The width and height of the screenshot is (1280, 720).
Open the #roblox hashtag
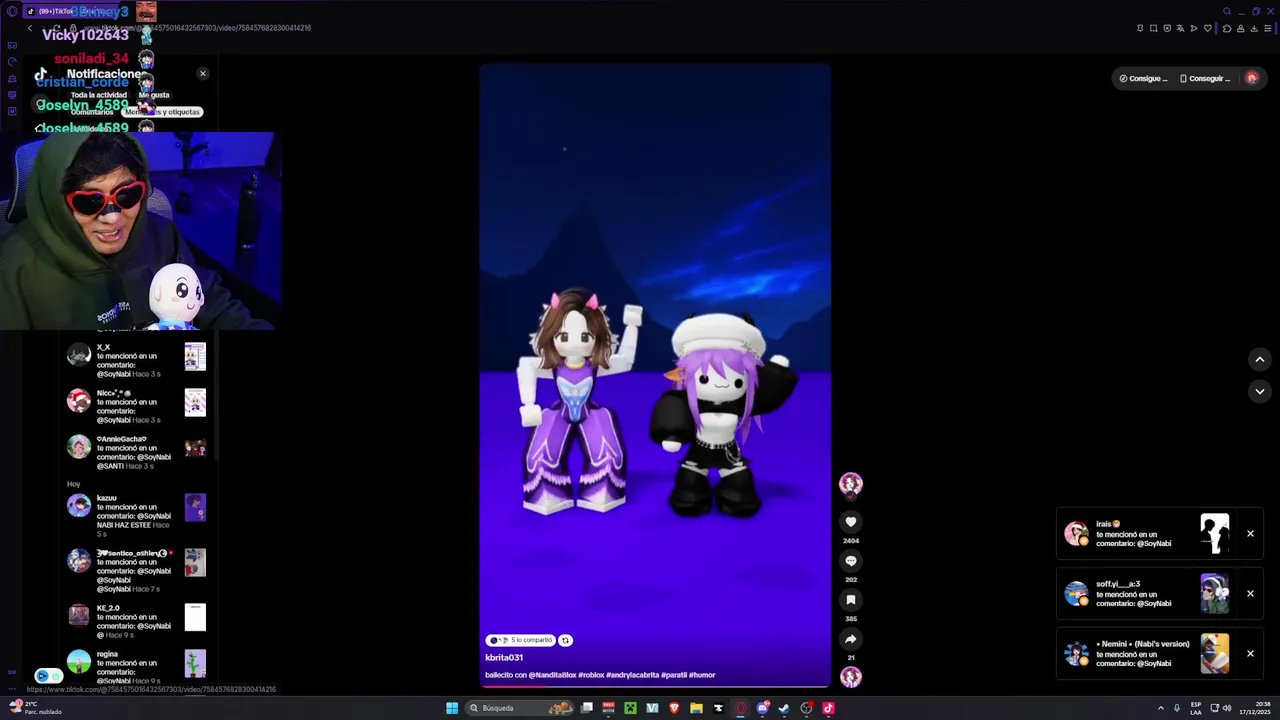click(593, 675)
